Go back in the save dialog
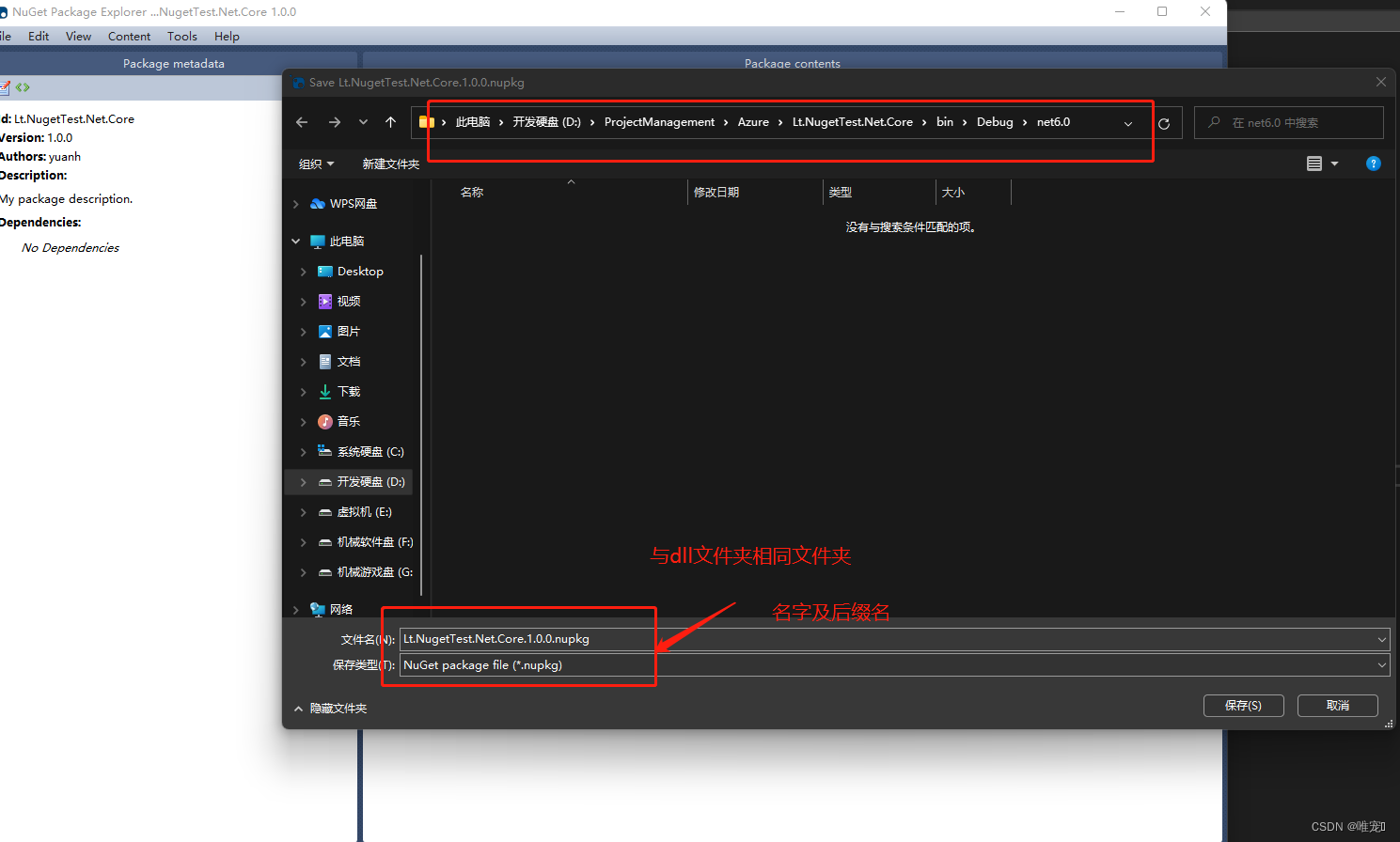The image size is (1400, 842). tap(302, 122)
